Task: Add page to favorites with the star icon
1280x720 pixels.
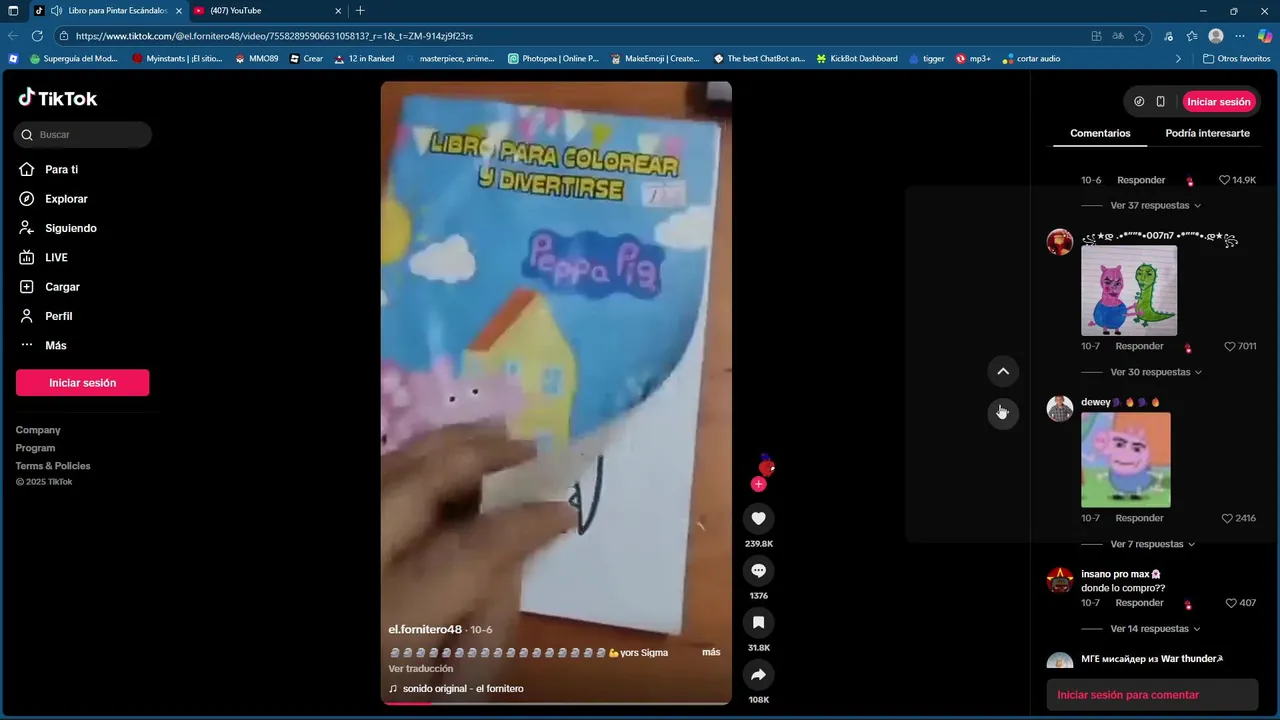Action: tap(1139, 36)
